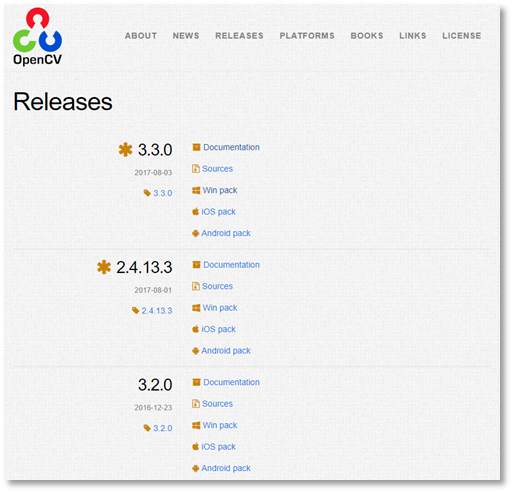Download Sources for version 3.3.0
513x493 pixels.
point(217,169)
